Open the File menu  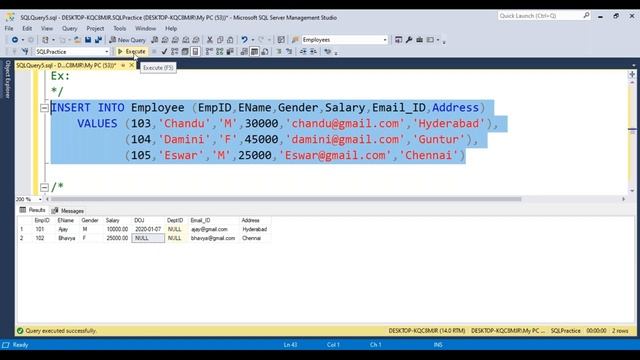tap(9, 29)
